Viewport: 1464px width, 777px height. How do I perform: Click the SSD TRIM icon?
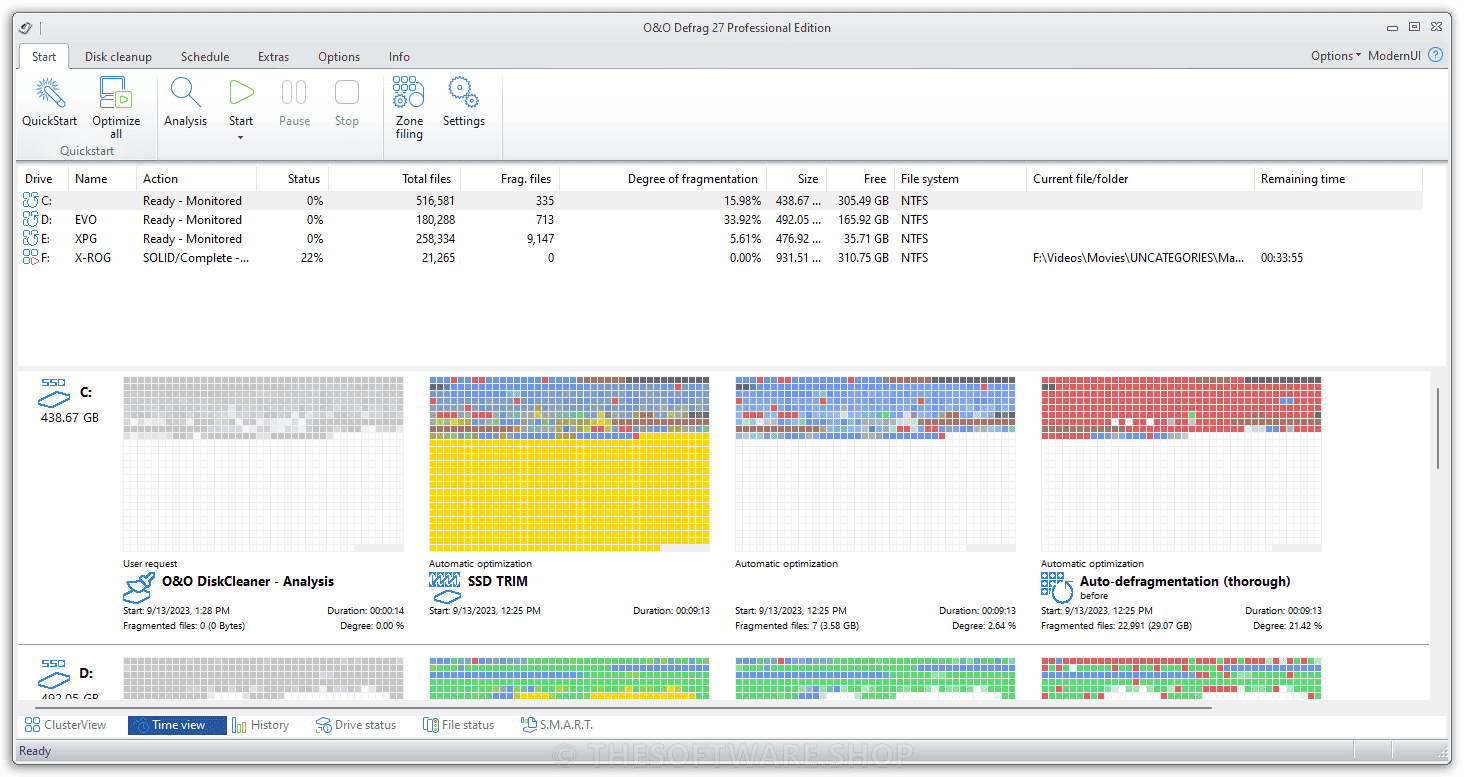(x=445, y=587)
